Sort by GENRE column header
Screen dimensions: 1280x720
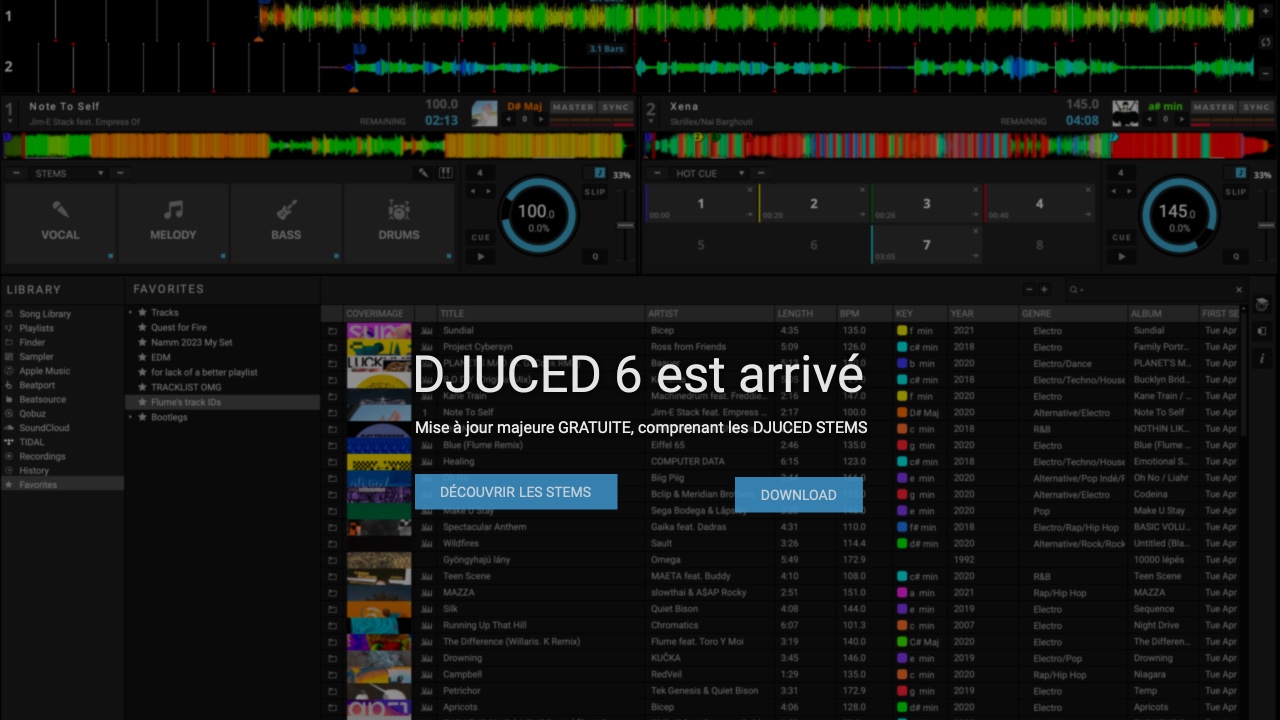coord(1073,313)
